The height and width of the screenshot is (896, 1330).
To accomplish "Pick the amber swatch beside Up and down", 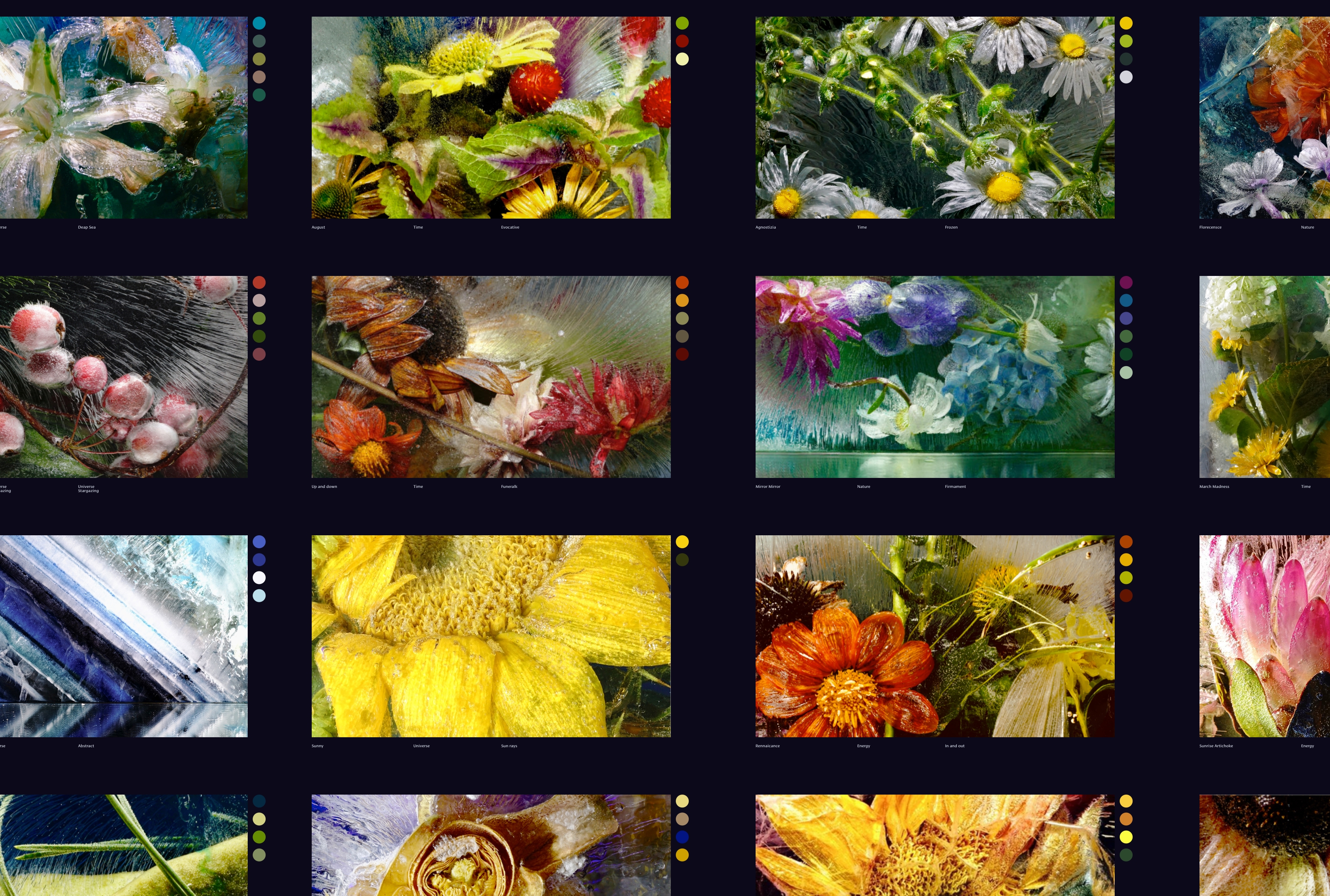I will point(682,300).
